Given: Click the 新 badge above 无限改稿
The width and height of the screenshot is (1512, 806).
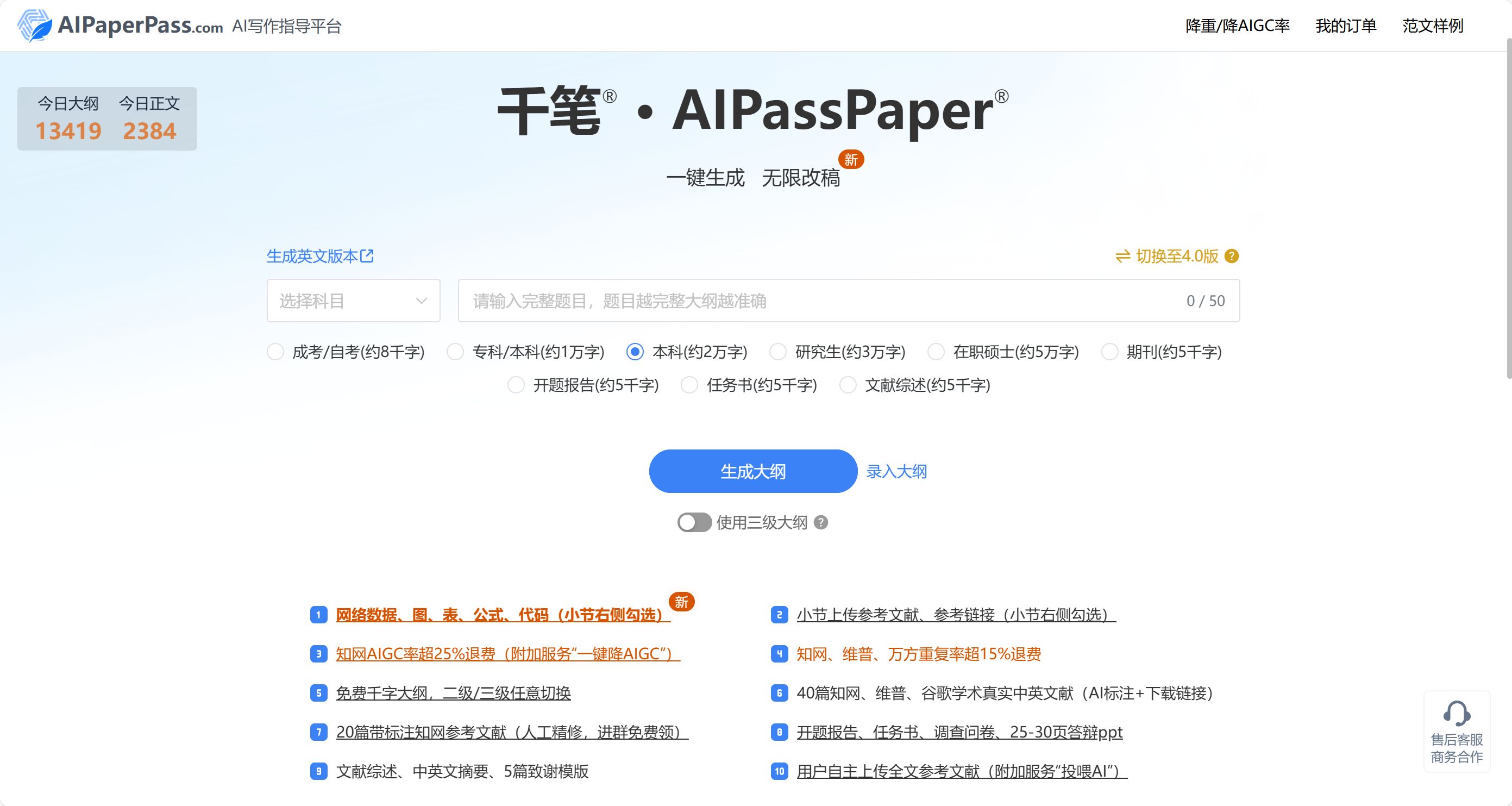Looking at the screenshot, I should [x=851, y=160].
